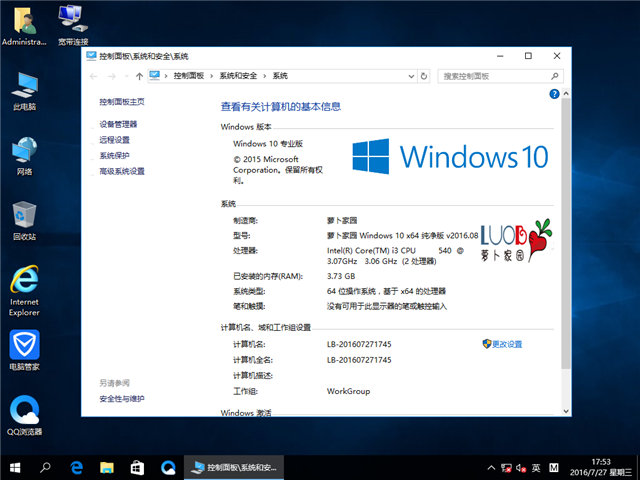Switch to 控制面板 taskbar window button
The image size is (640, 480).
point(234,467)
